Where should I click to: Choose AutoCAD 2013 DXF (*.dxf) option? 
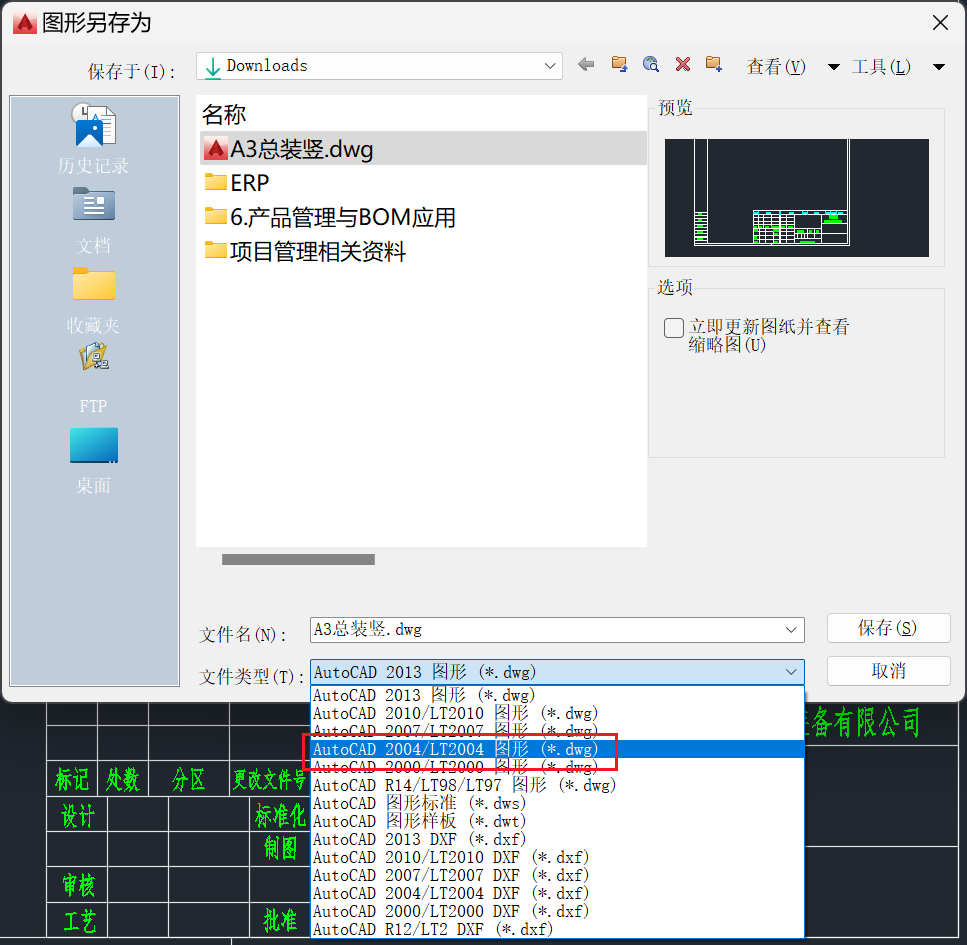pyautogui.click(x=558, y=839)
